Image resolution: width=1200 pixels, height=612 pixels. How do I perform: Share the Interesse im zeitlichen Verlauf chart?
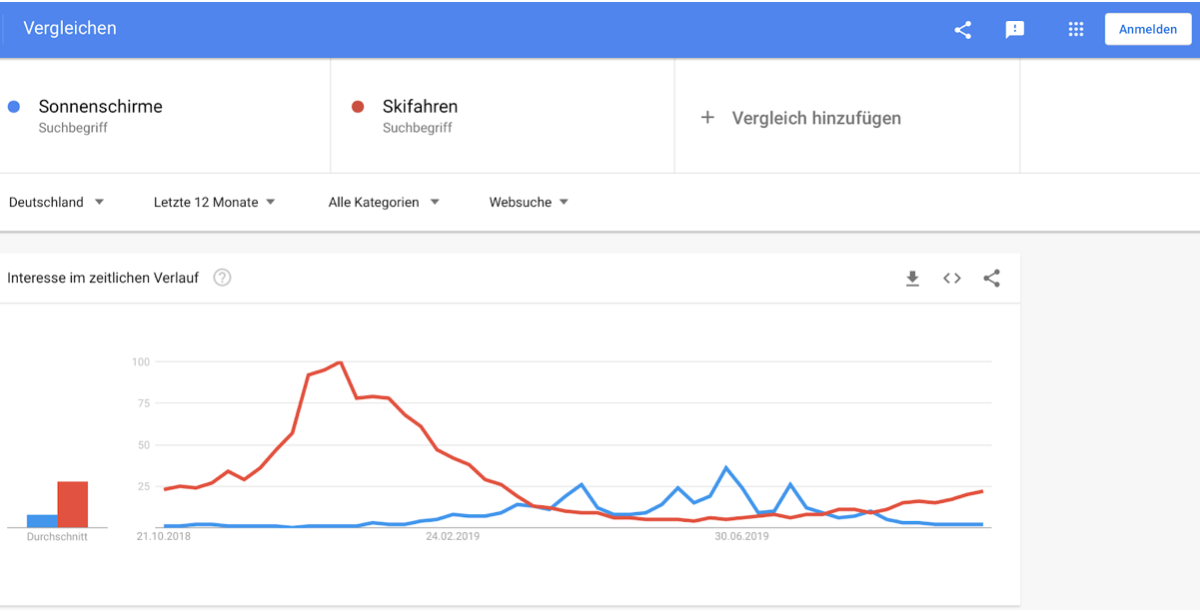coord(991,278)
